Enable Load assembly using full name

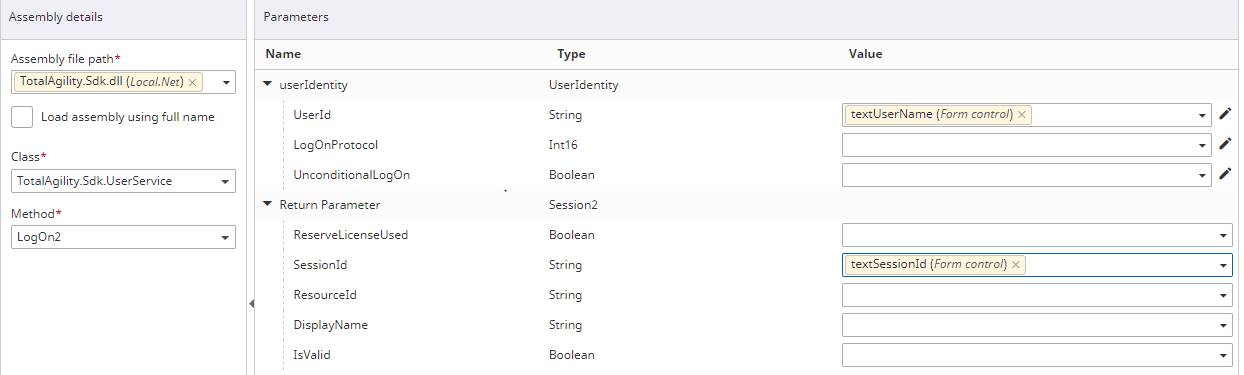(22, 117)
